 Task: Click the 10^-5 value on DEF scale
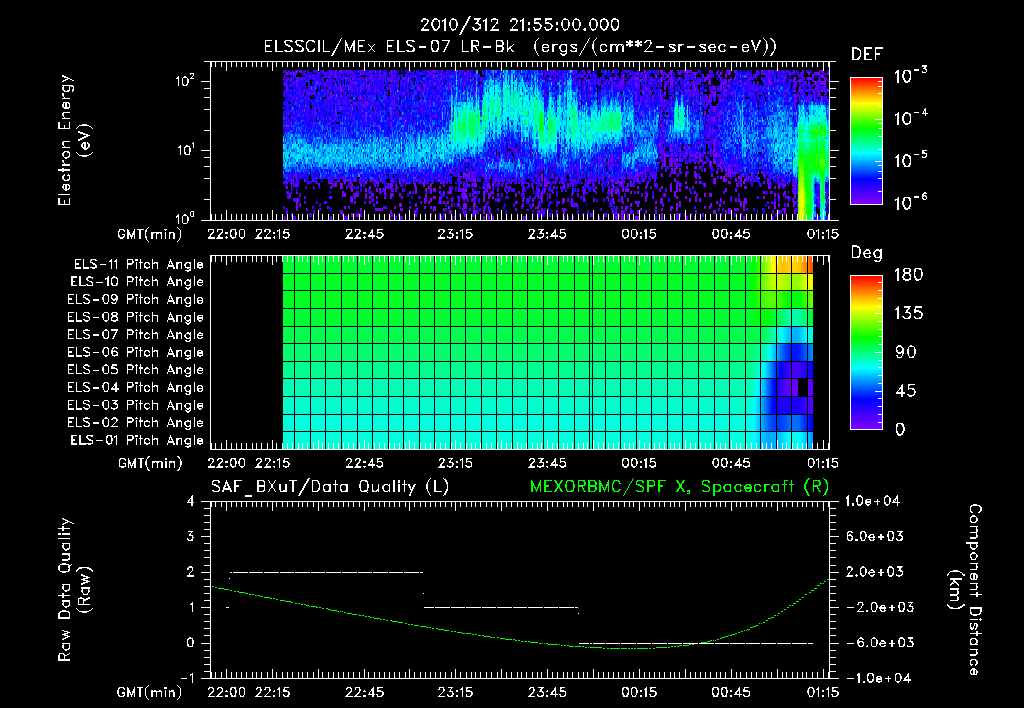coord(910,160)
